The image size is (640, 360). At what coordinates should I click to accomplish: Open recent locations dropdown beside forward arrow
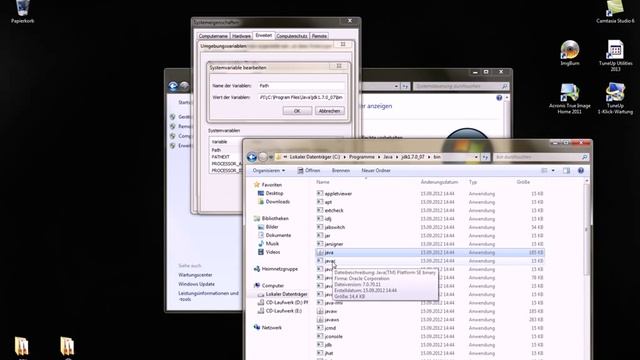(271, 157)
